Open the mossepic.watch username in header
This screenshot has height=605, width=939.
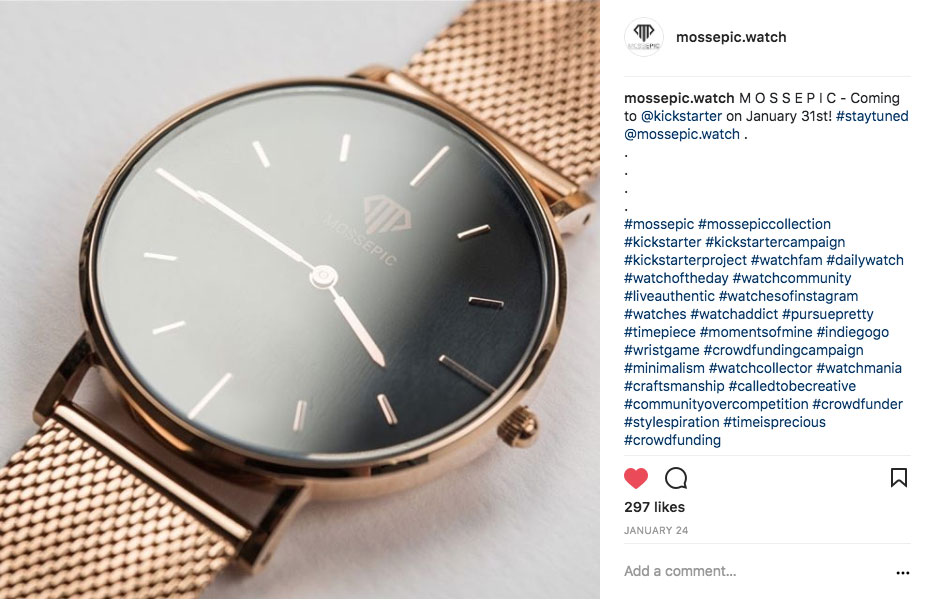tap(731, 37)
